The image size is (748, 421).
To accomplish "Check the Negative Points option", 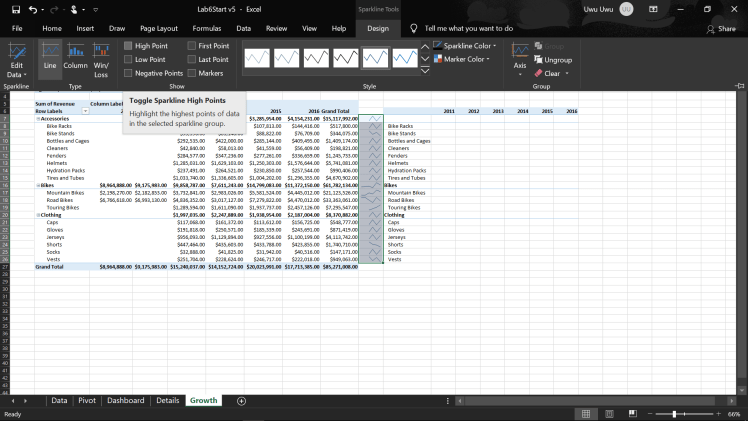I will (x=128, y=73).
